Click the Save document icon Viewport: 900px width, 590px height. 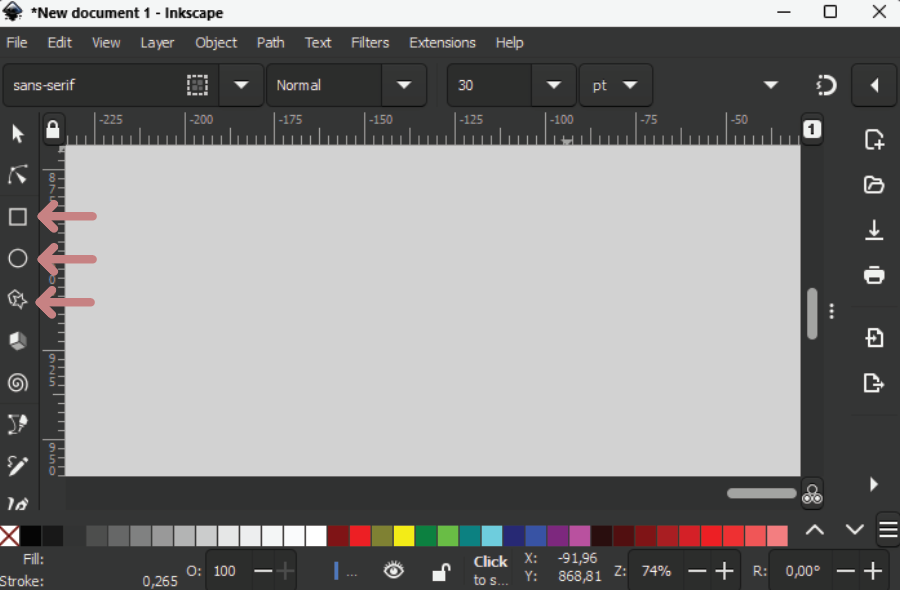[x=874, y=230]
